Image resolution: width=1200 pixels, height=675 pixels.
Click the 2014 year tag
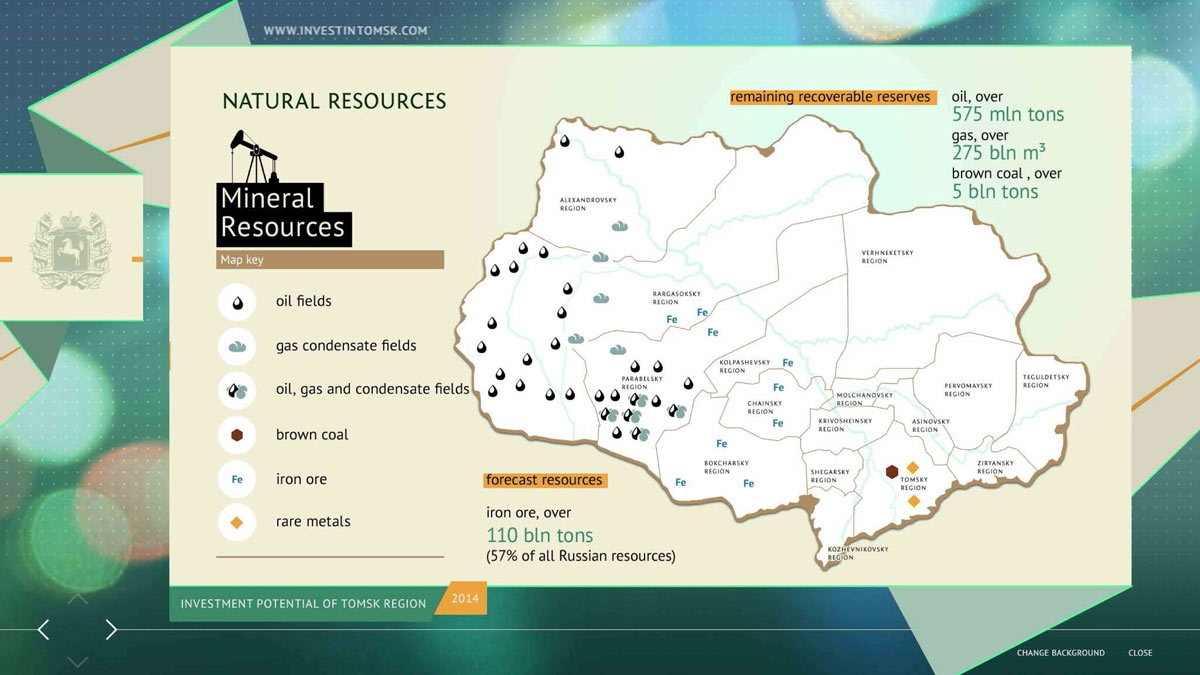[465, 599]
